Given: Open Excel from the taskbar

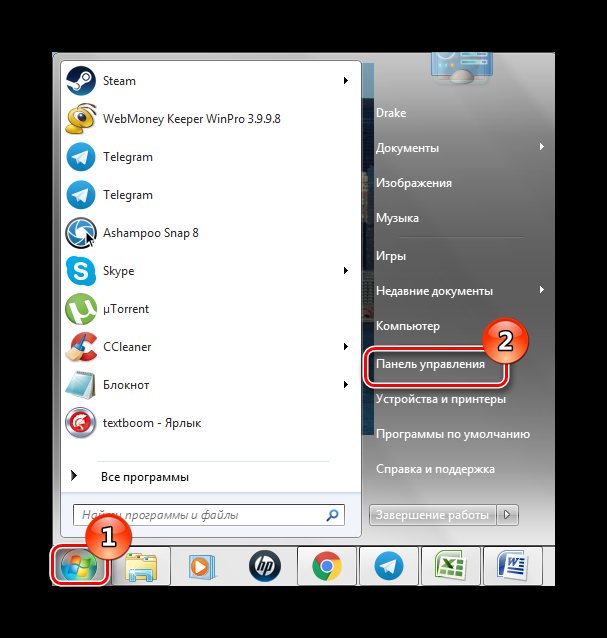Looking at the screenshot, I should [450, 566].
